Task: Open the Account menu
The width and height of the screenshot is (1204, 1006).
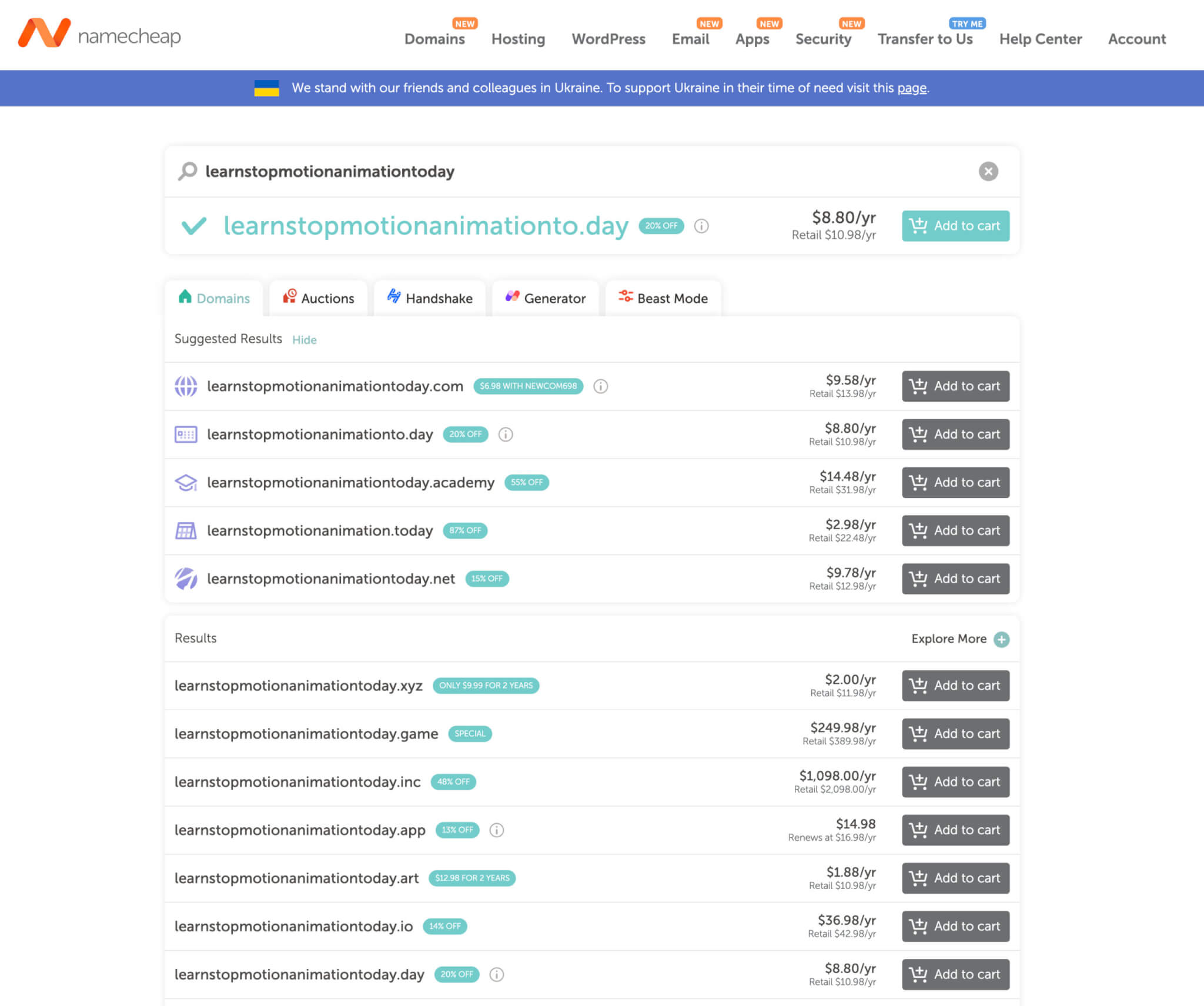Action: click(x=1136, y=39)
